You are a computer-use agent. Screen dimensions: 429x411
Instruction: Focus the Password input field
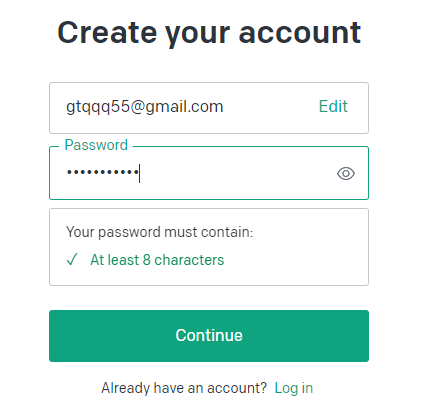click(209, 173)
